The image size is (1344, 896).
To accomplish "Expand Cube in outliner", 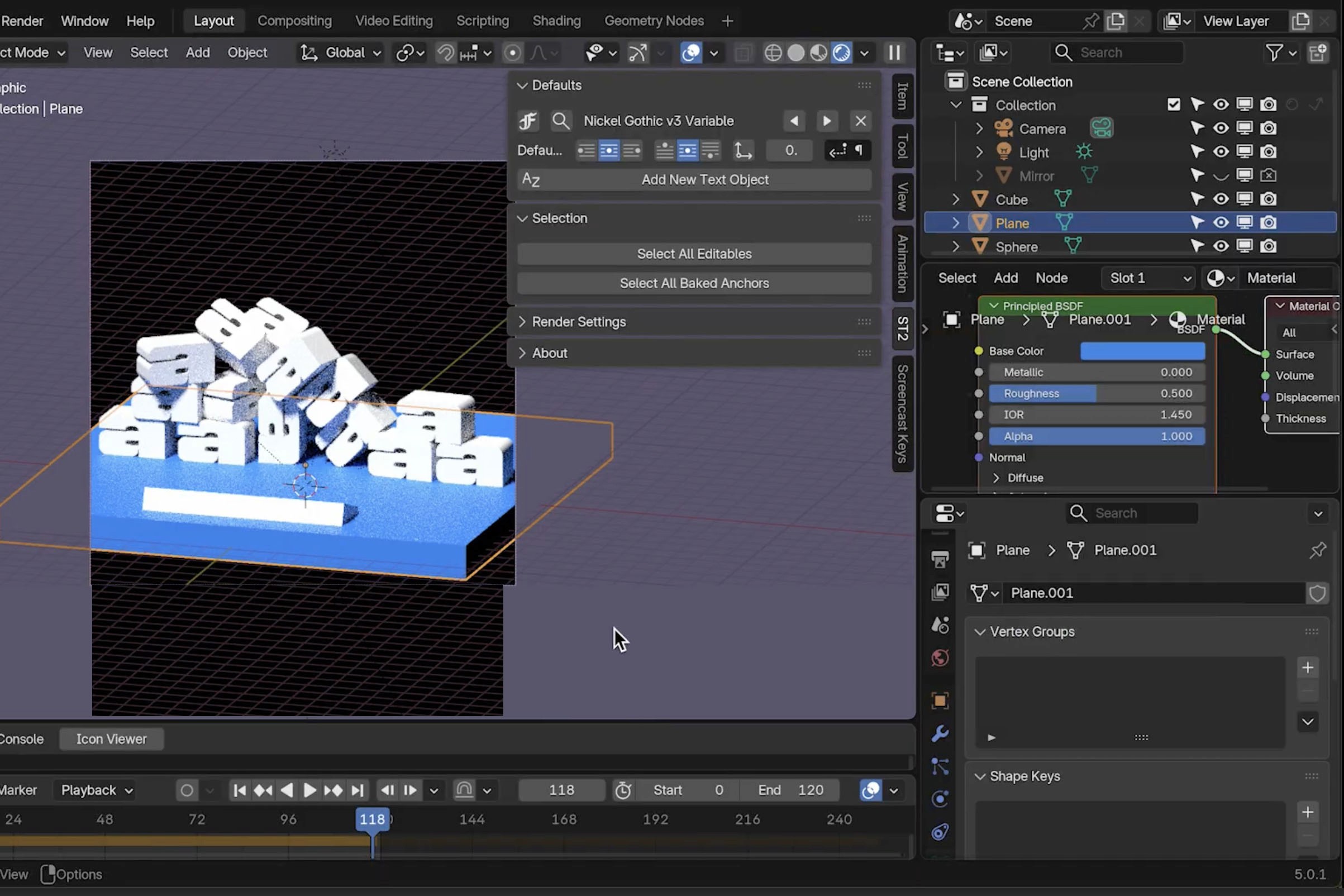I will point(955,199).
